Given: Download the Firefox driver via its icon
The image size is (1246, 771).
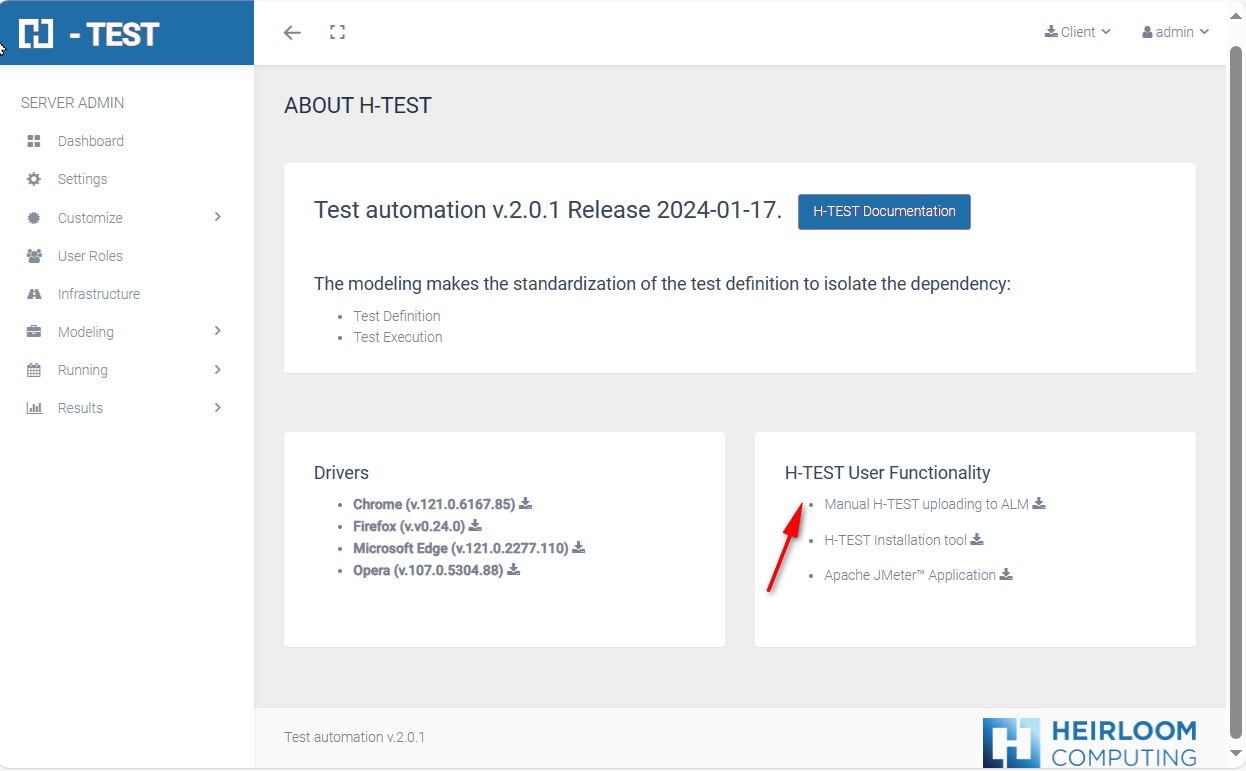Looking at the screenshot, I should (x=476, y=526).
